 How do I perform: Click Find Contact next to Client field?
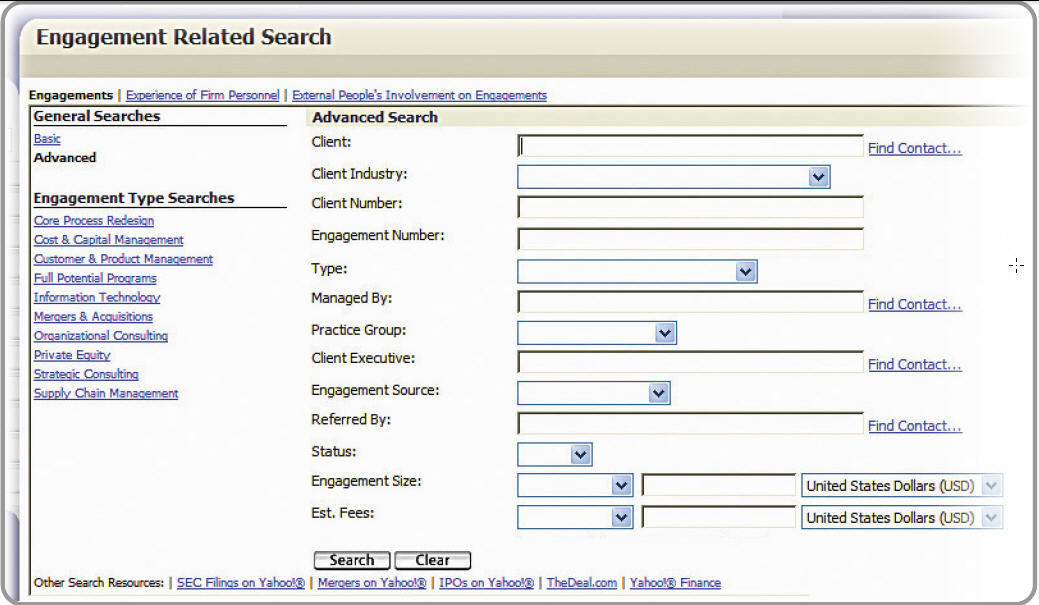click(914, 148)
